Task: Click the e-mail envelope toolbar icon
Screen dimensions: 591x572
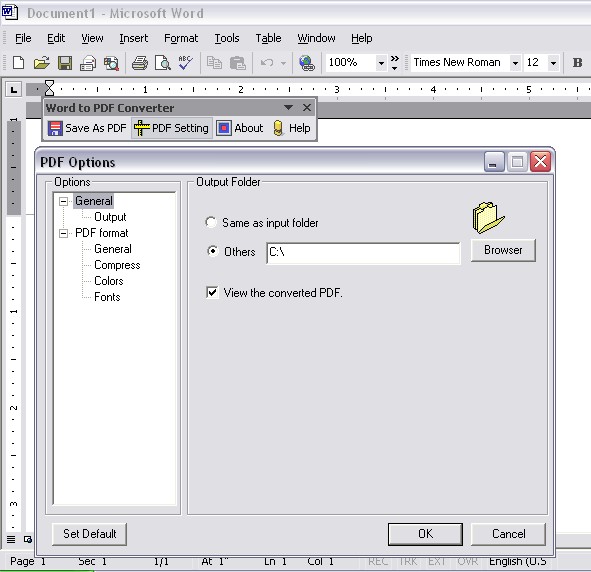Action: pyautogui.click(x=88, y=63)
